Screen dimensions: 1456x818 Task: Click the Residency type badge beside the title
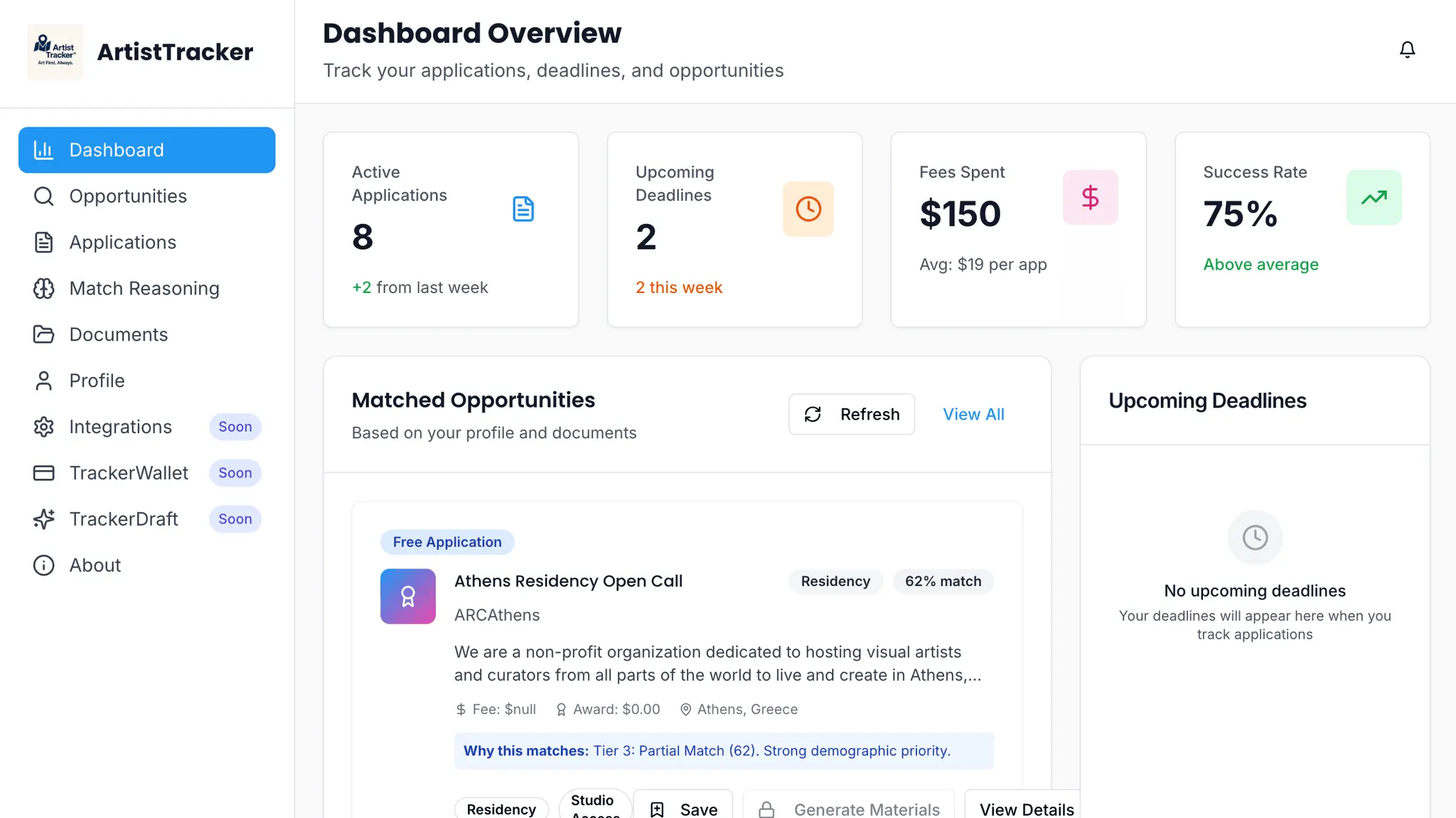click(x=835, y=581)
